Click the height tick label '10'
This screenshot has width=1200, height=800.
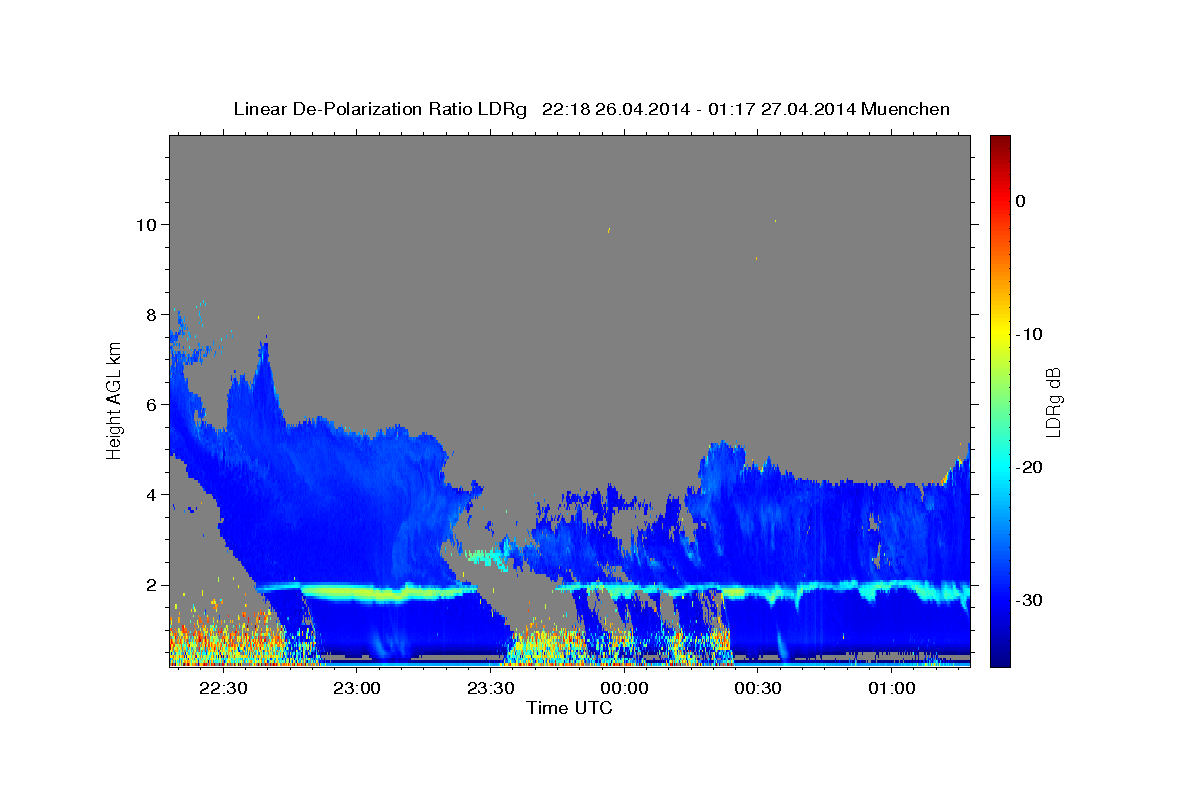pyautogui.click(x=146, y=224)
